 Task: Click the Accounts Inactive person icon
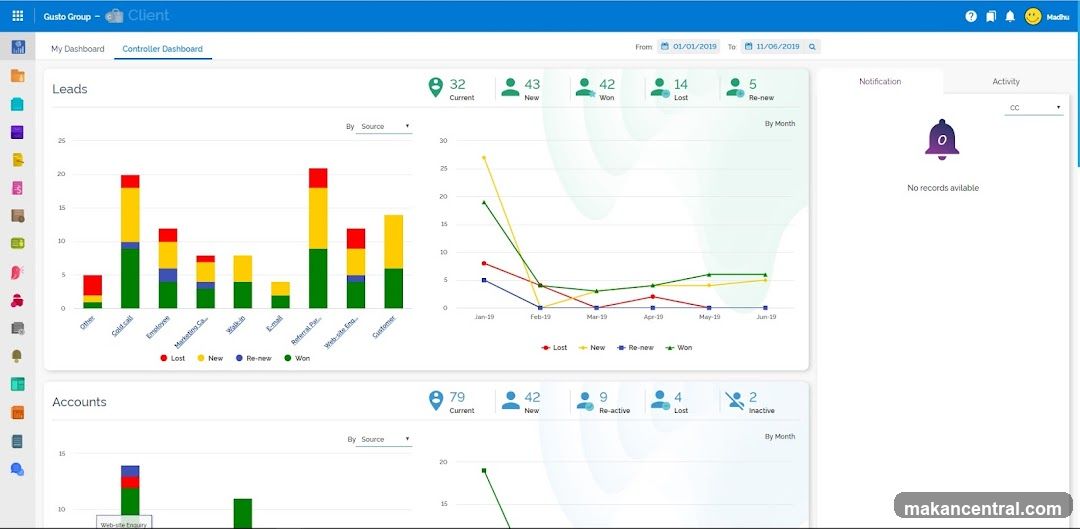pyautogui.click(x=734, y=400)
